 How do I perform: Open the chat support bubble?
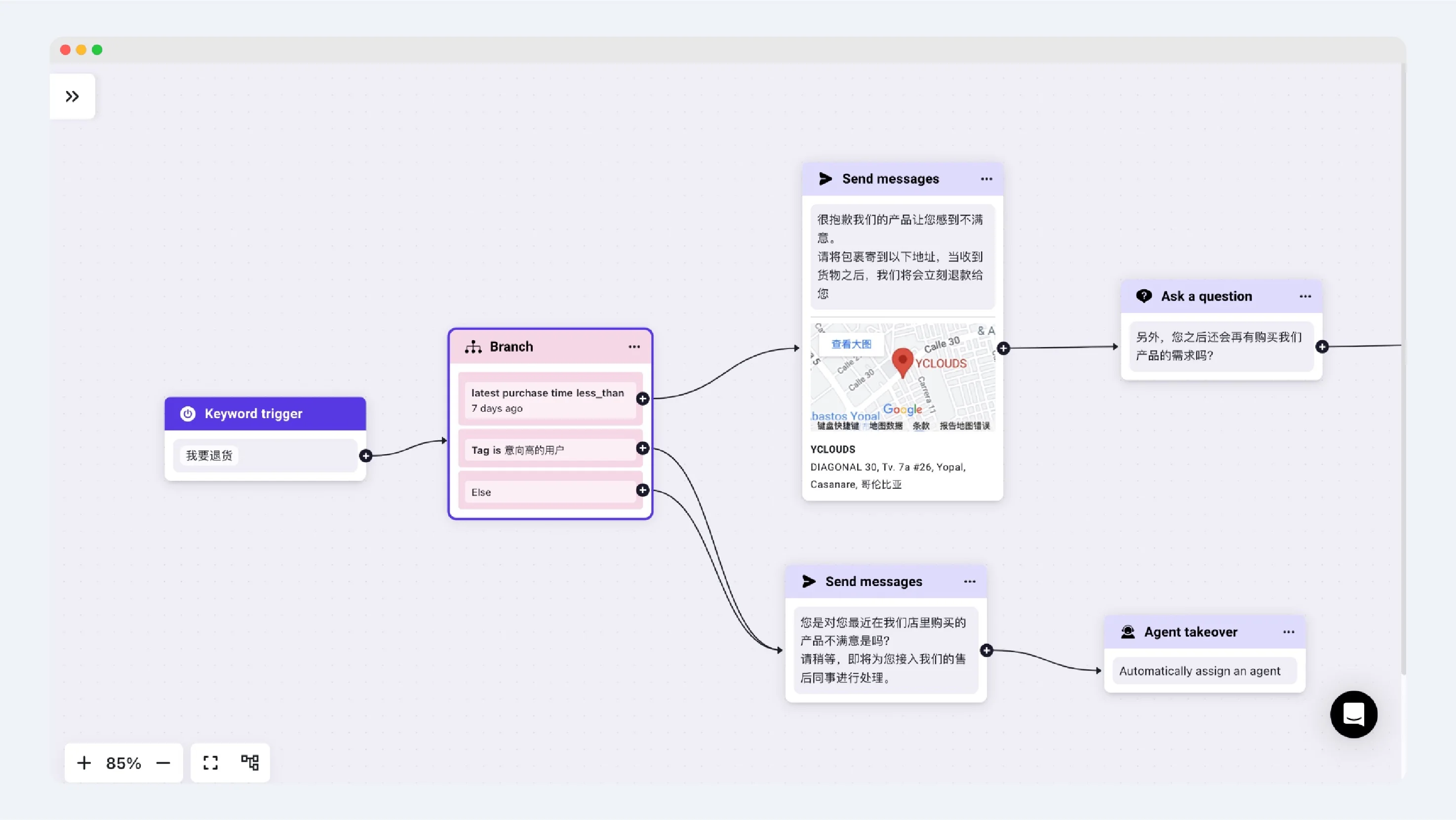[x=1354, y=714]
